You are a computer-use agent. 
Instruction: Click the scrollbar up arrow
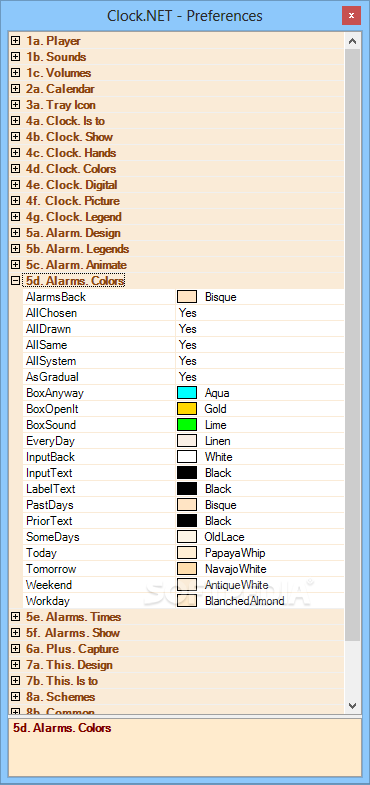352,41
